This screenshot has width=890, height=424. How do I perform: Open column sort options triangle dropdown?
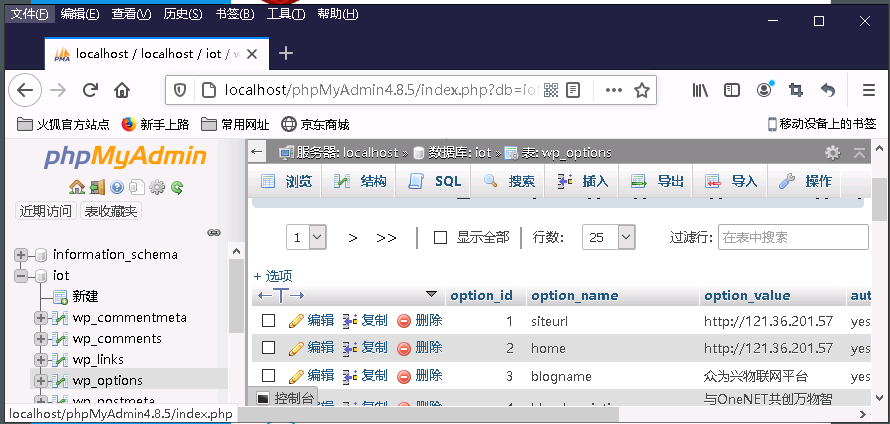pyautogui.click(x=431, y=294)
